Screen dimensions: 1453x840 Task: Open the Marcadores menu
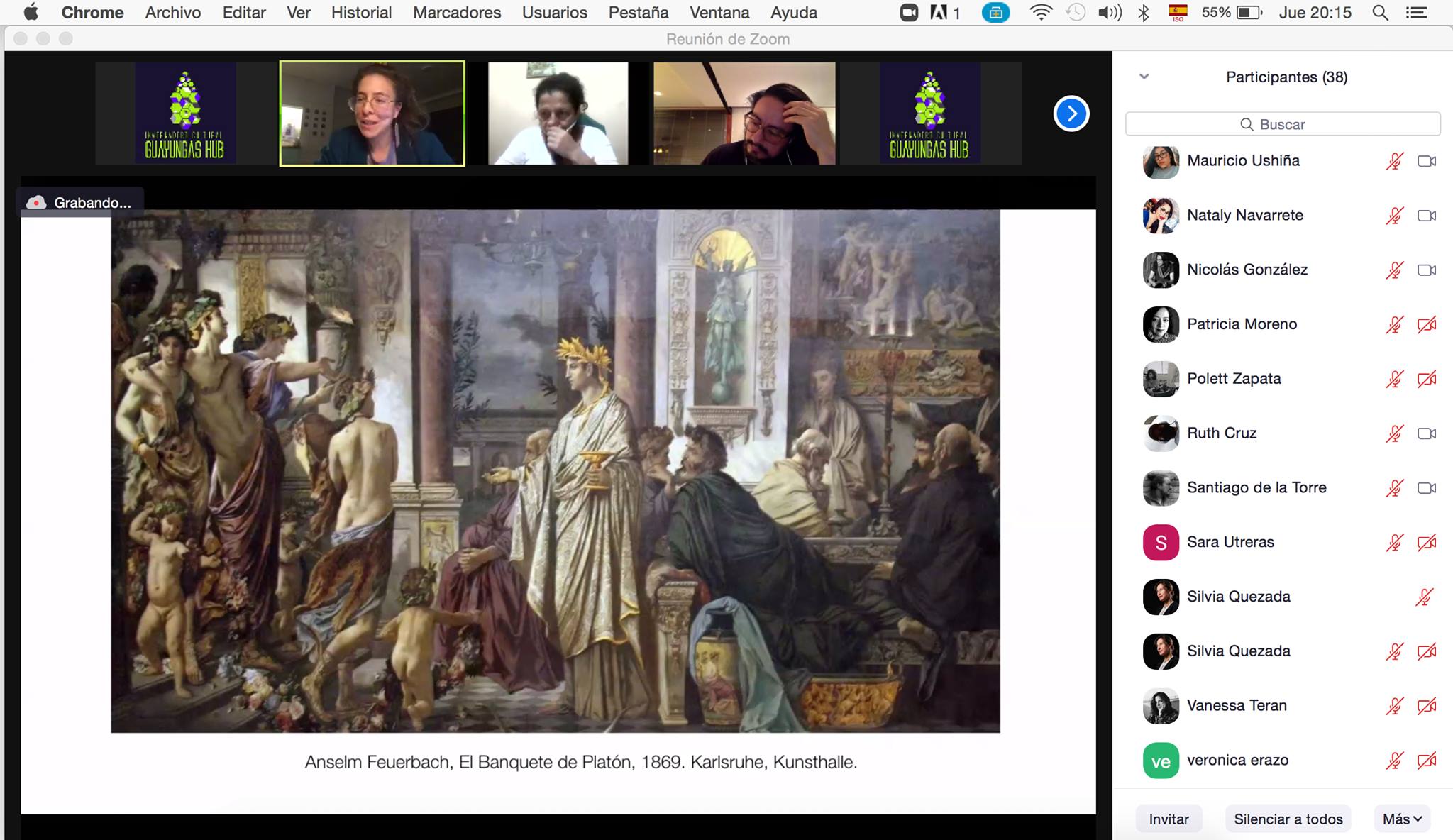point(457,13)
